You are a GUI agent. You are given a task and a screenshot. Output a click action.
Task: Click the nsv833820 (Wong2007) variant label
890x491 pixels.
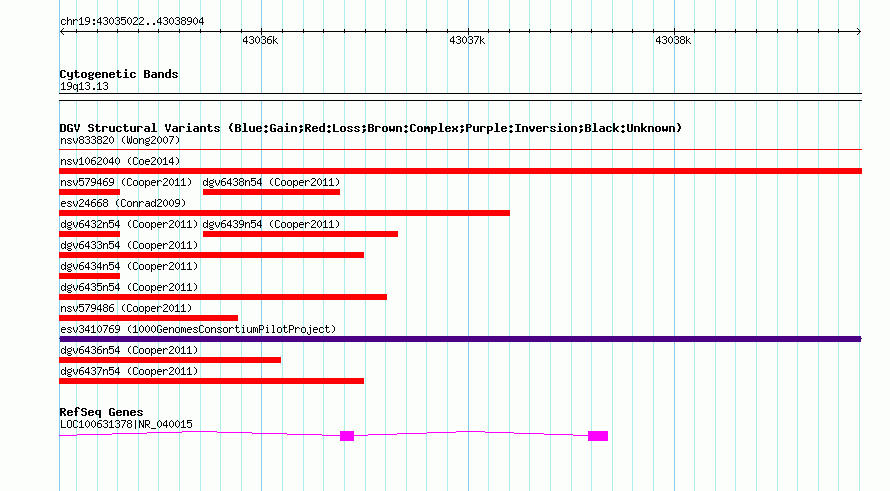coord(120,140)
